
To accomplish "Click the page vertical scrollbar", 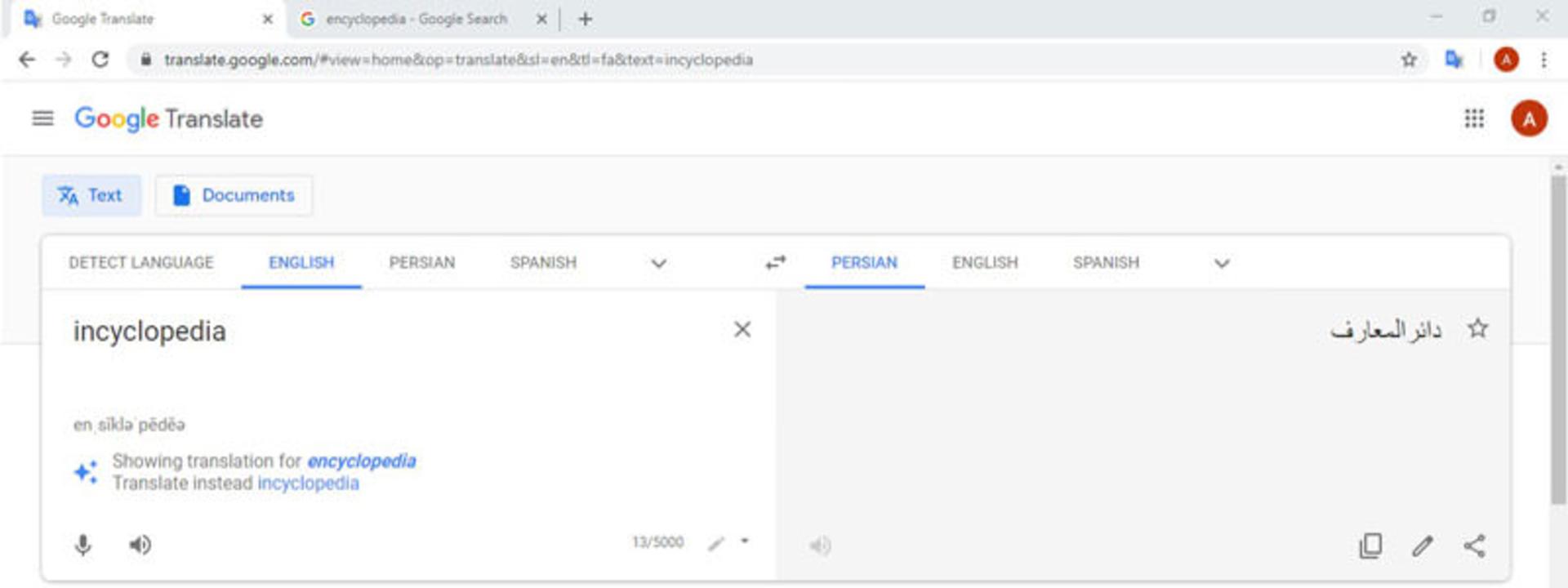I will [1558, 339].
